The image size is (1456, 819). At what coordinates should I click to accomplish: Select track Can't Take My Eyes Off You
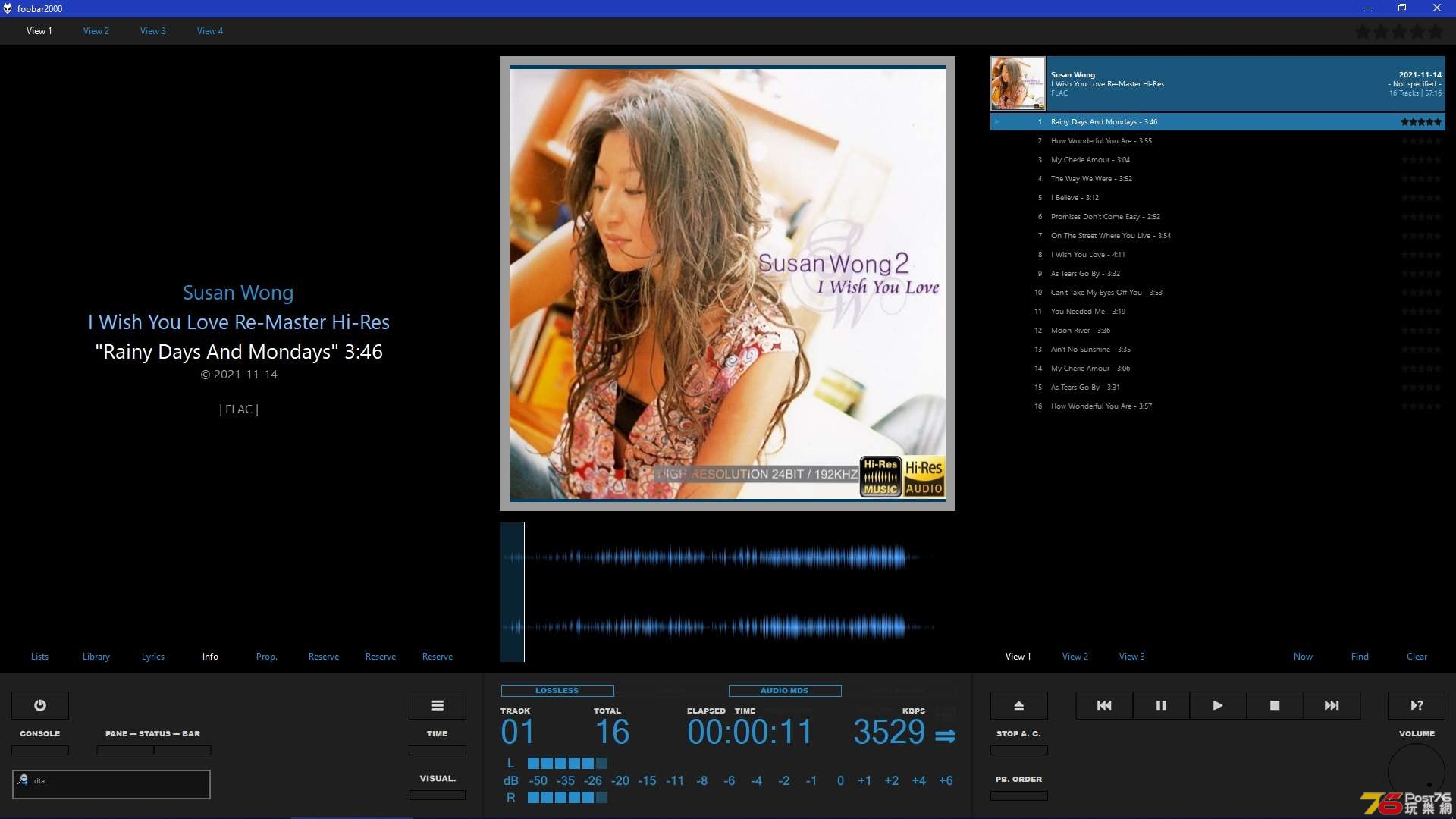[x=1217, y=293]
